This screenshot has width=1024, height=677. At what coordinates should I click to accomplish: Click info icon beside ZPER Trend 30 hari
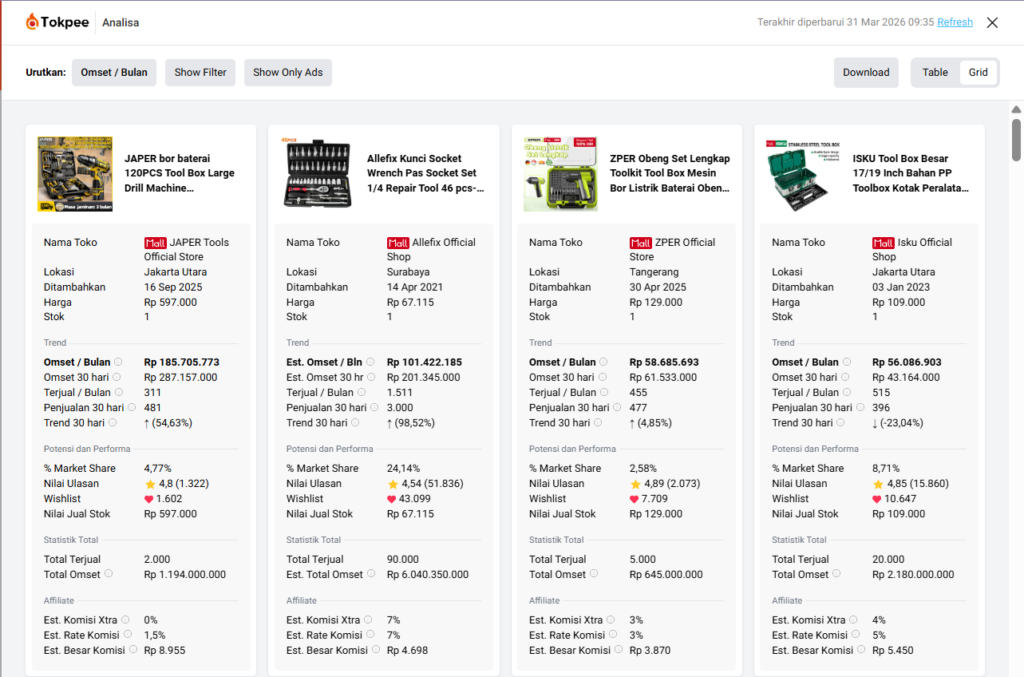pos(604,423)
